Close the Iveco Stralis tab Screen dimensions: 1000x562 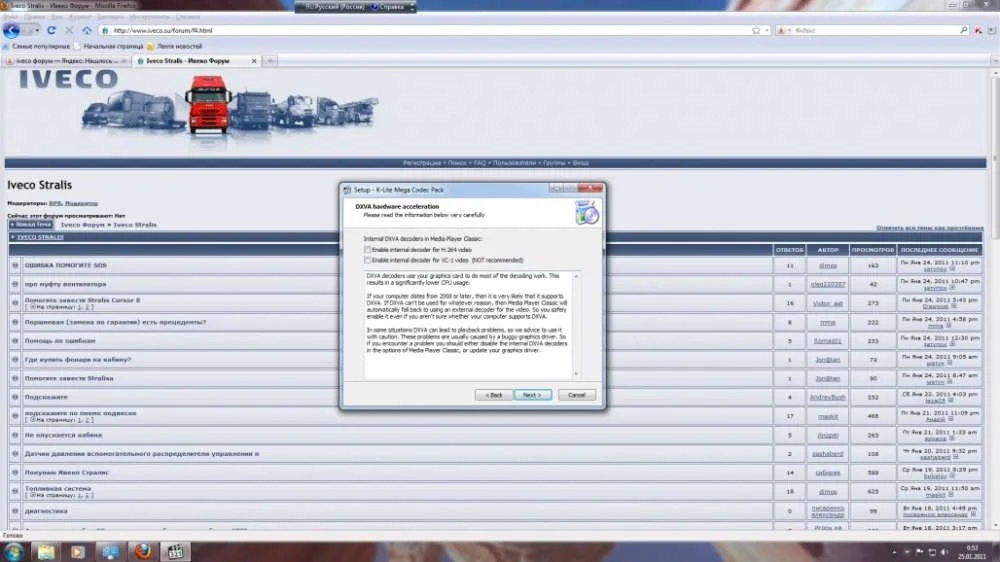pos(254,61)
